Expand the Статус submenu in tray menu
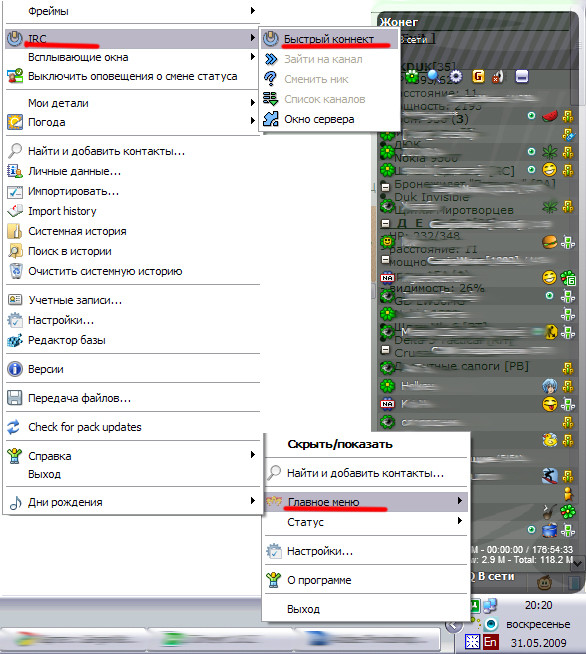The width and height of the screenshot is (586, 654). (x=366, y=522)
